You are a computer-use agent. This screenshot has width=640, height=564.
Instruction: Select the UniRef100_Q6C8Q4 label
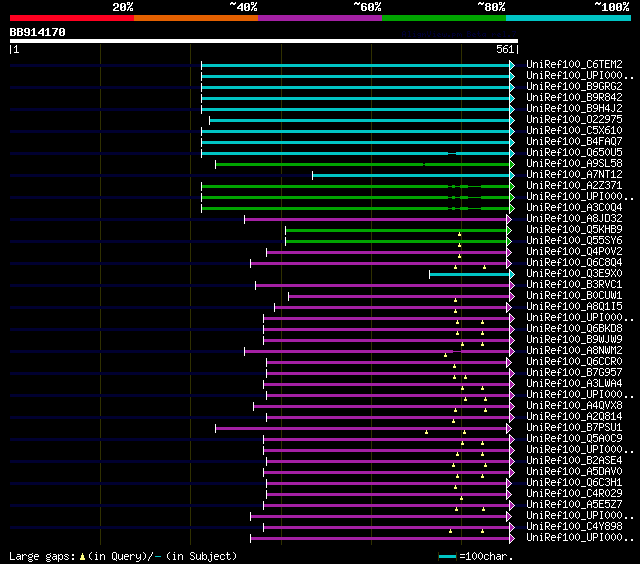click(574, 263)
